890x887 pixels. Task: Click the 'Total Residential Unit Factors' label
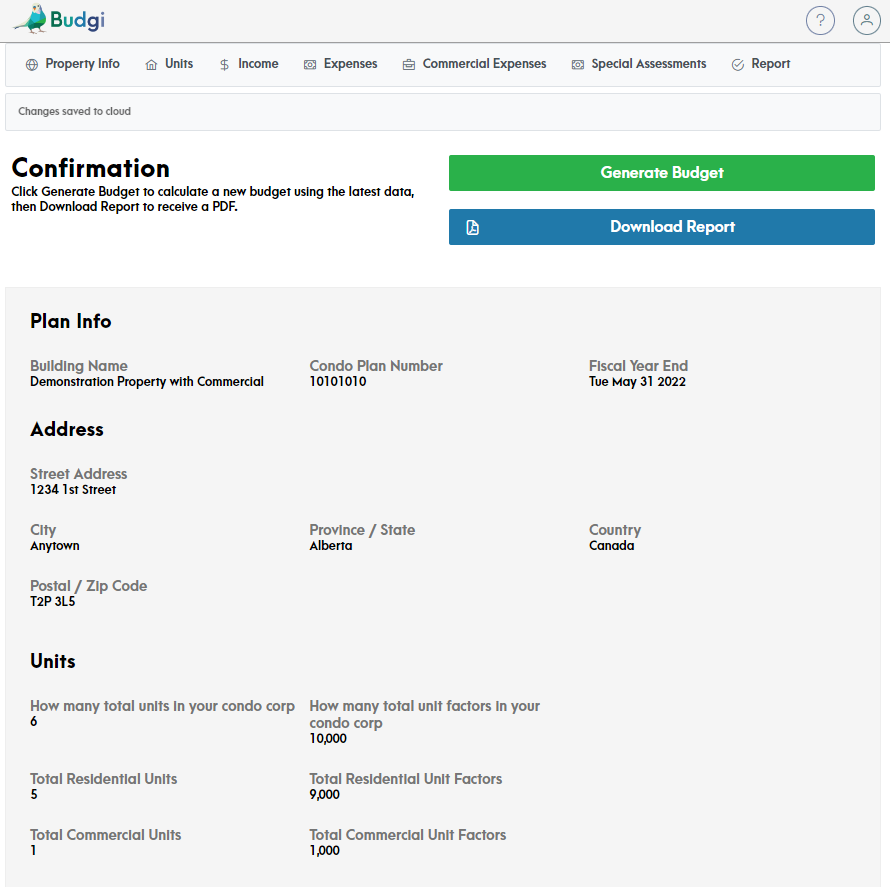tap(405, 779)
